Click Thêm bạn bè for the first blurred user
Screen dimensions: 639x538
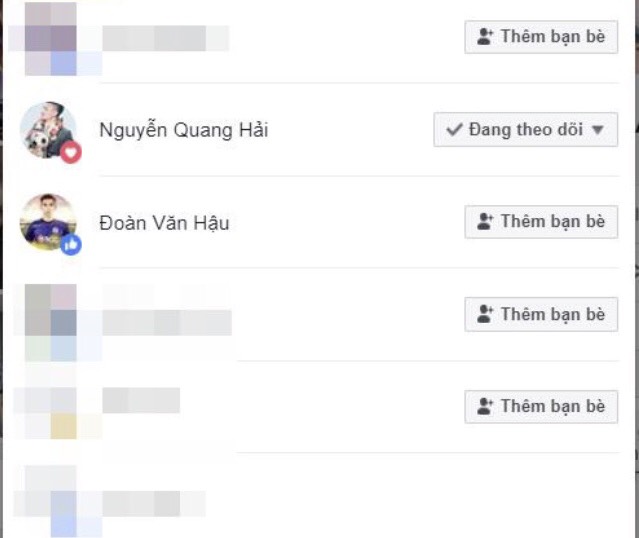click(541, 37)
